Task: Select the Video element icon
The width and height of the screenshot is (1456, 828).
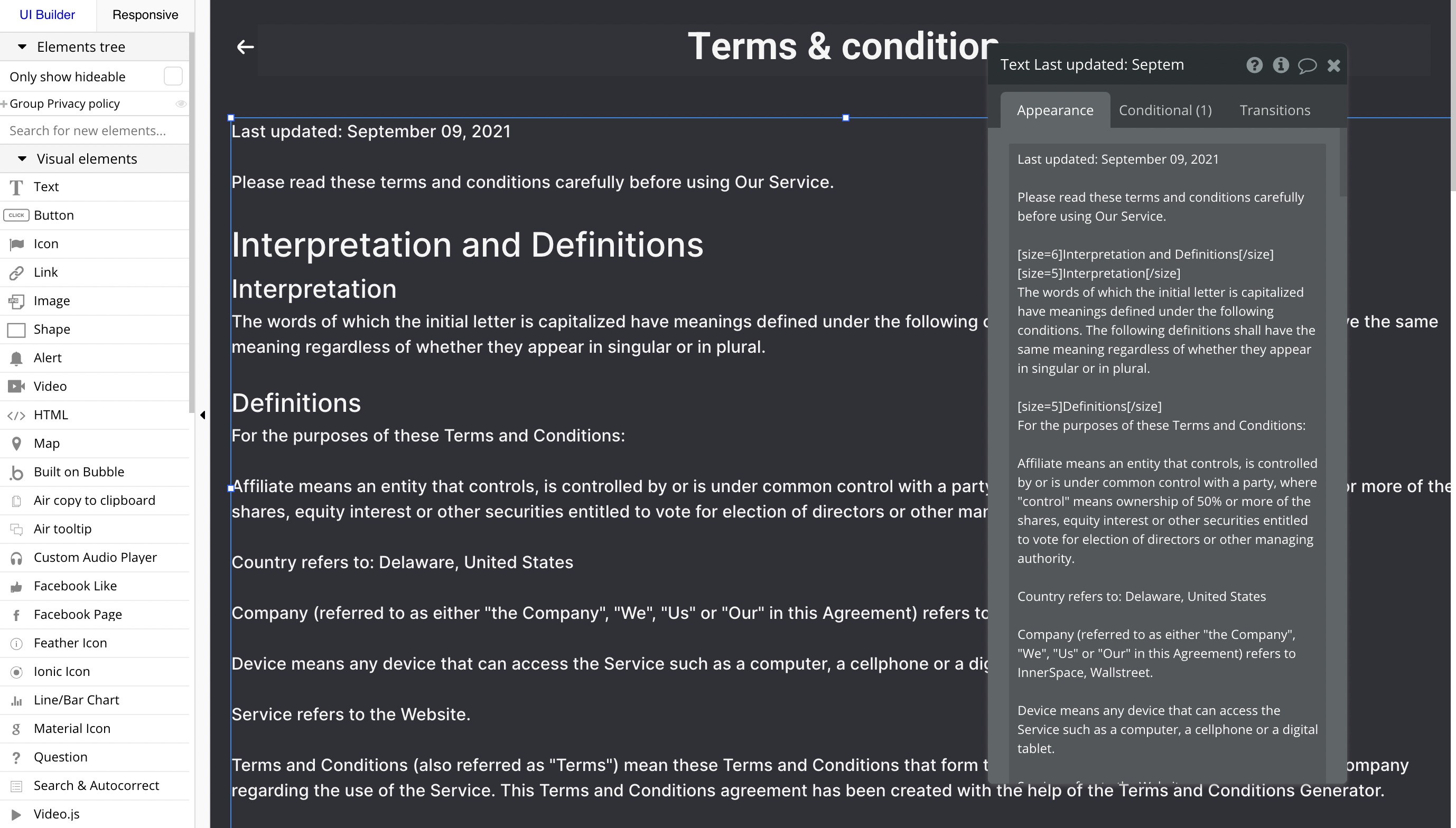Action: click(x=16, y=387)
